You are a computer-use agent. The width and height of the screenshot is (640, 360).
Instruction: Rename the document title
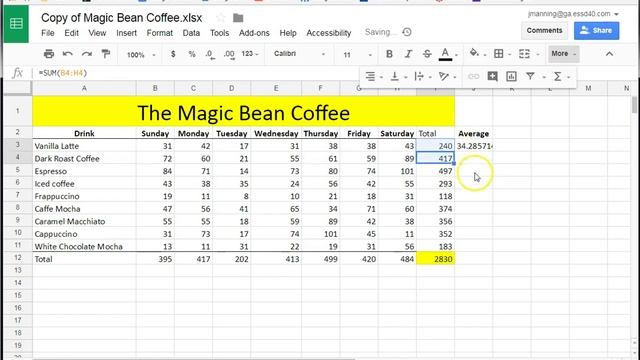(x=122, y=18)
